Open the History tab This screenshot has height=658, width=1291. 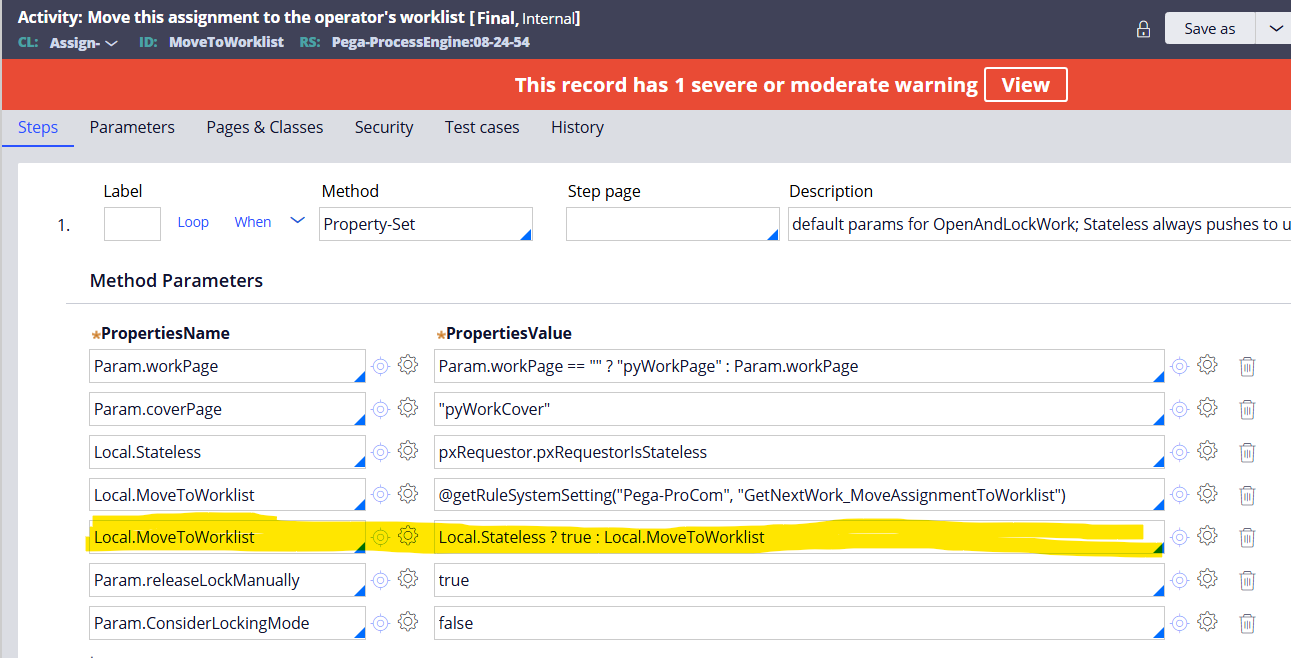[x=577, y=127]
